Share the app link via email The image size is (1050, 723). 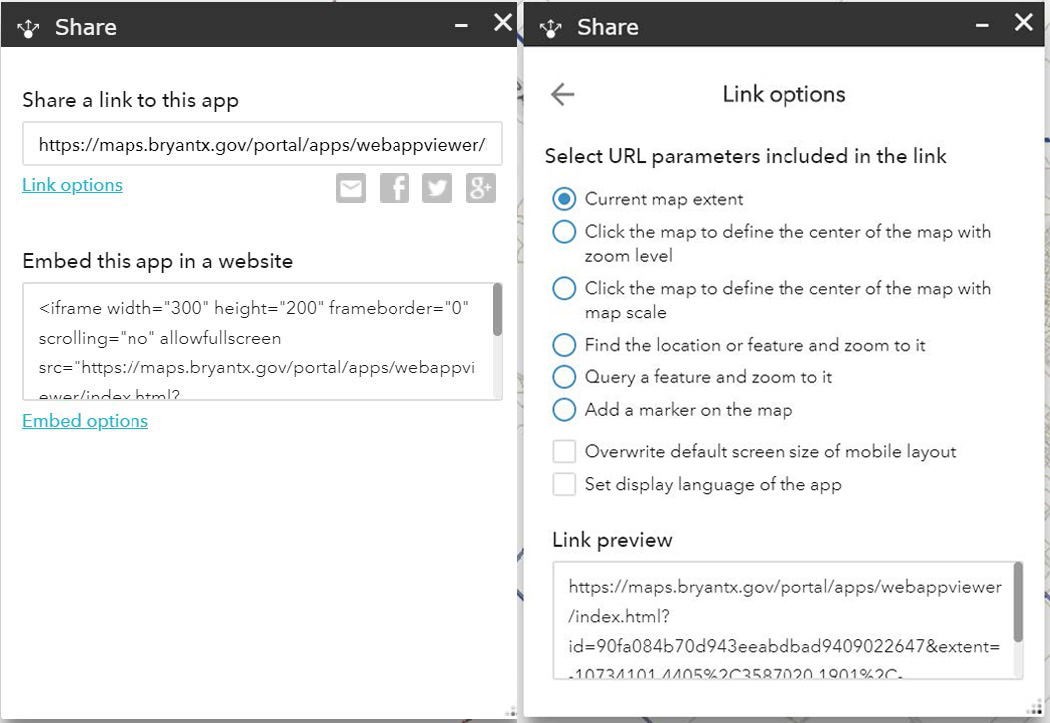(350, 188)
